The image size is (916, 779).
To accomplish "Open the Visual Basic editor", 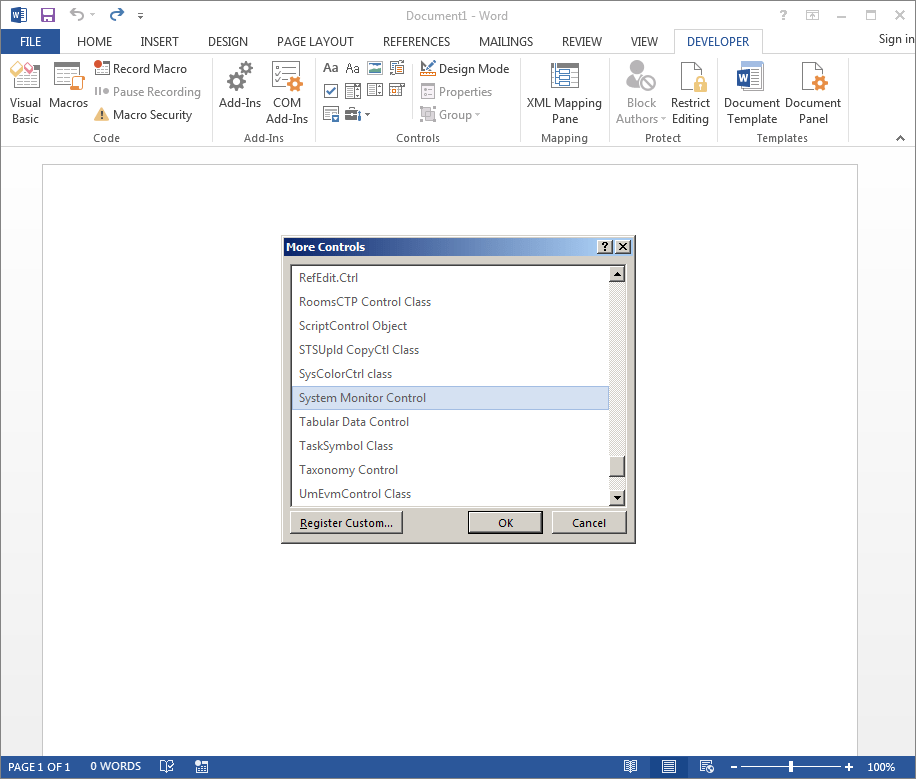I will tap(25, 94).
